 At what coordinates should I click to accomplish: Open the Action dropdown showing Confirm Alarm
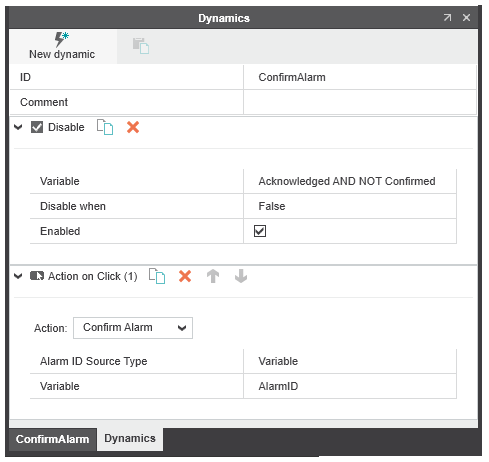[133, 328]
